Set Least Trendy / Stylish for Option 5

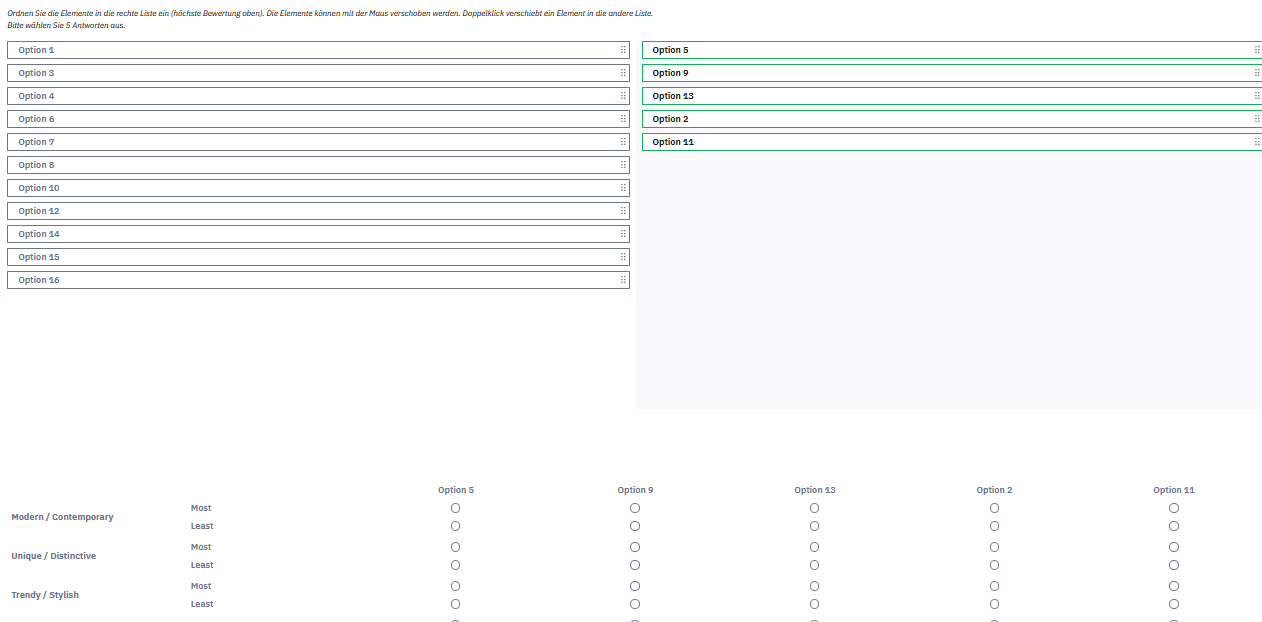(x=456, y=604)
